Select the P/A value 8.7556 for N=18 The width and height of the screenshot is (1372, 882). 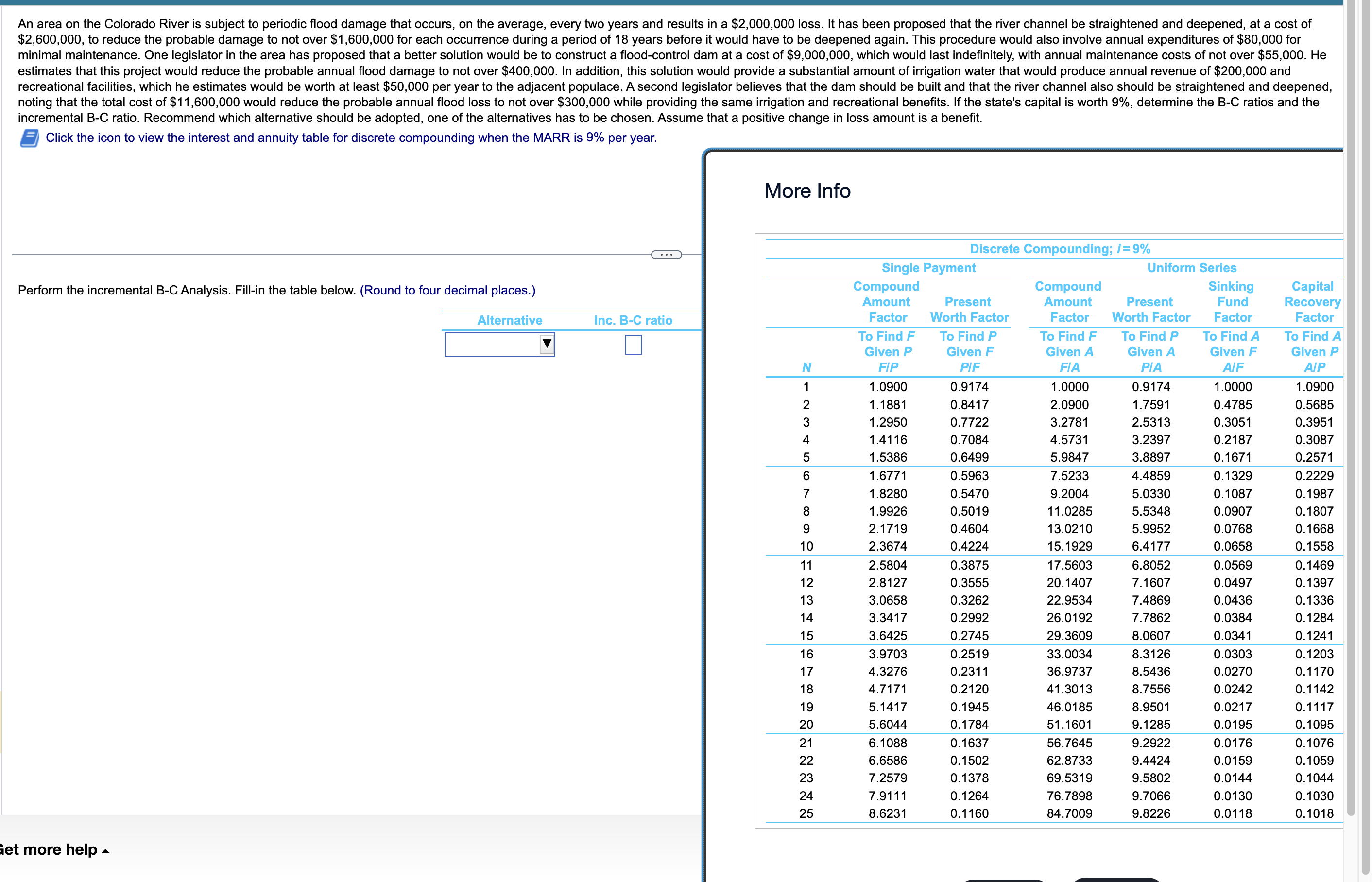pos(1150,689)
